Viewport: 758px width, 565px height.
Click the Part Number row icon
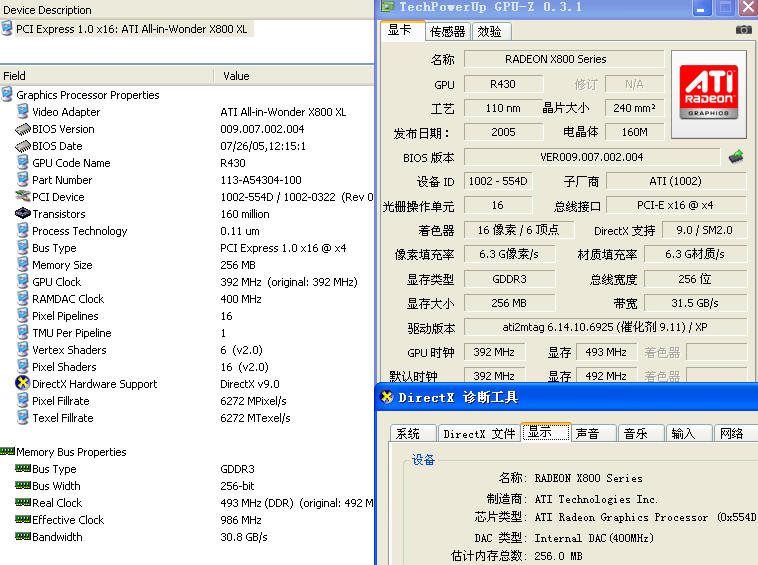click(x=22, y=179)
